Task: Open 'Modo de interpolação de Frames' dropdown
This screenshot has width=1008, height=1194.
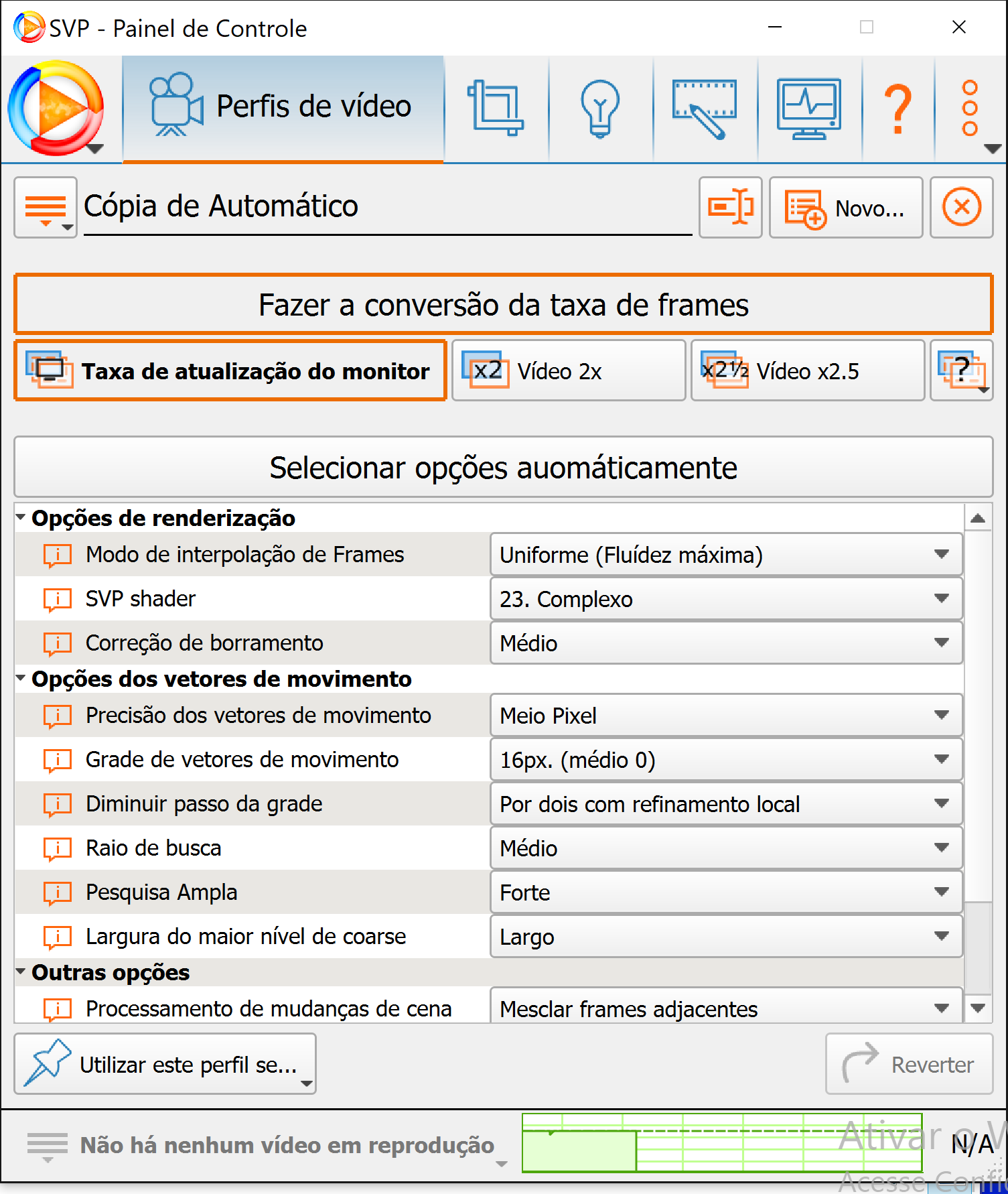Action: (x=726, y=555)
